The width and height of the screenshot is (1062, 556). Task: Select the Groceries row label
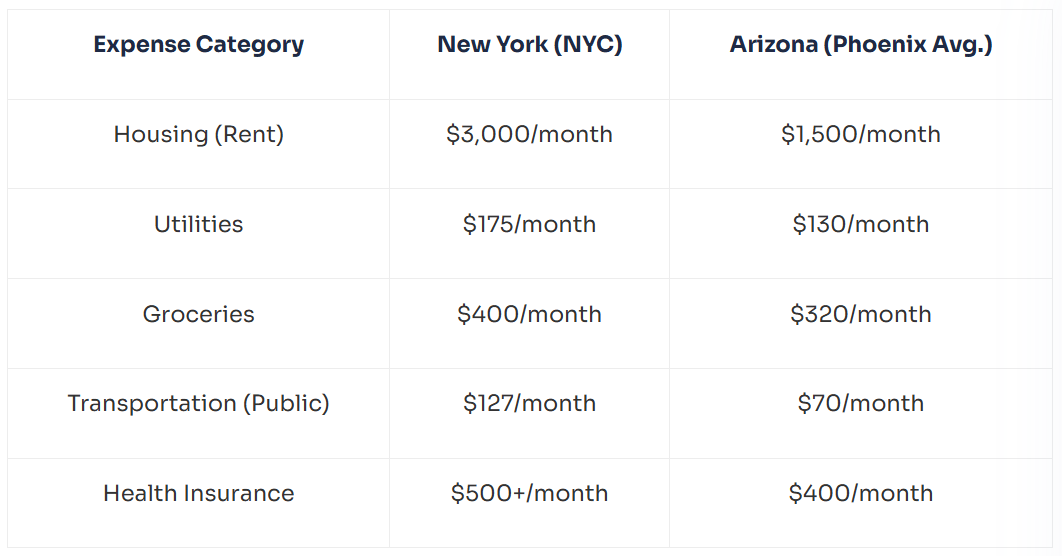click(x=198, y=314)
